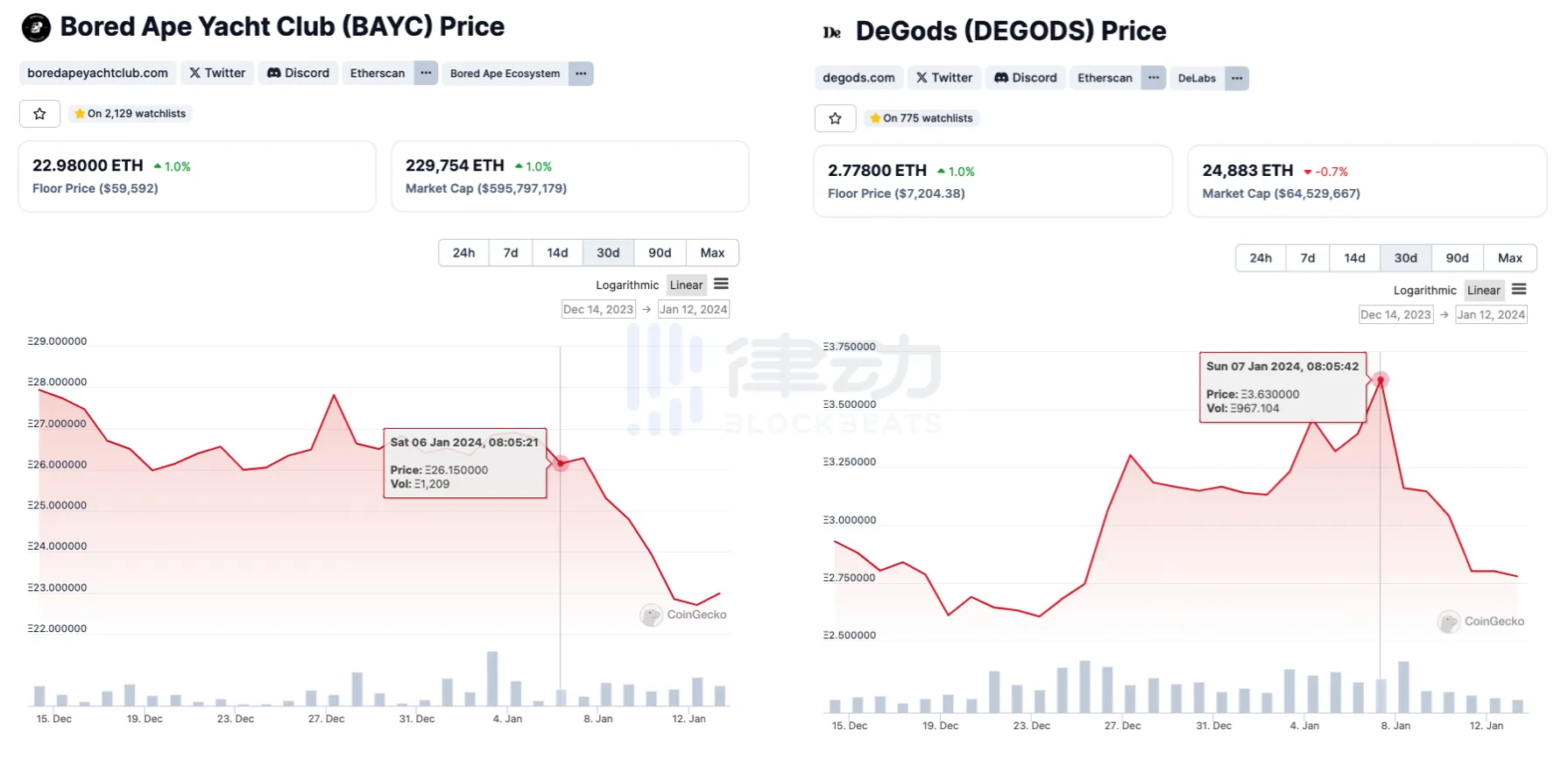Expand more options beside DeLabs

click(1236, 78)
